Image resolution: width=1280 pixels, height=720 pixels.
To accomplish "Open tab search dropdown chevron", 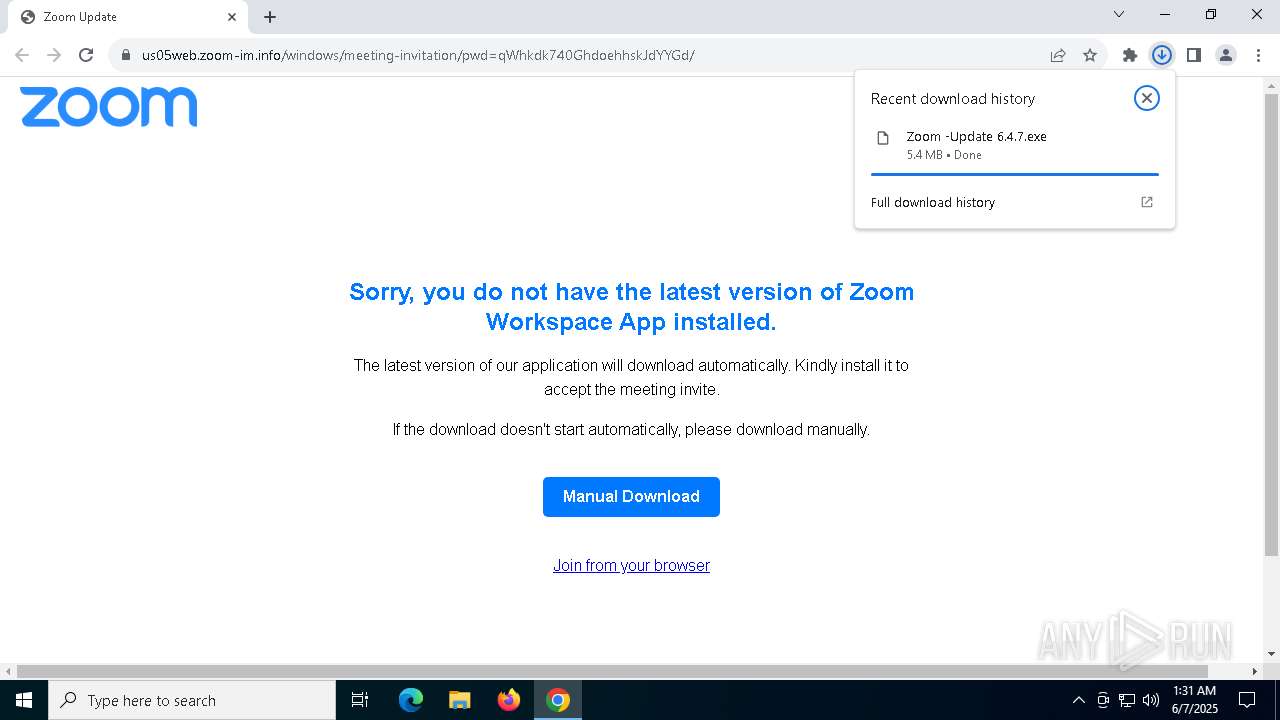I will [1119, 14].
